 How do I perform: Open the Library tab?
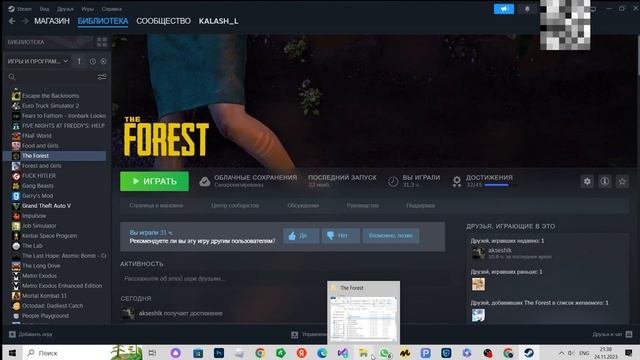(x=103, y=21)
